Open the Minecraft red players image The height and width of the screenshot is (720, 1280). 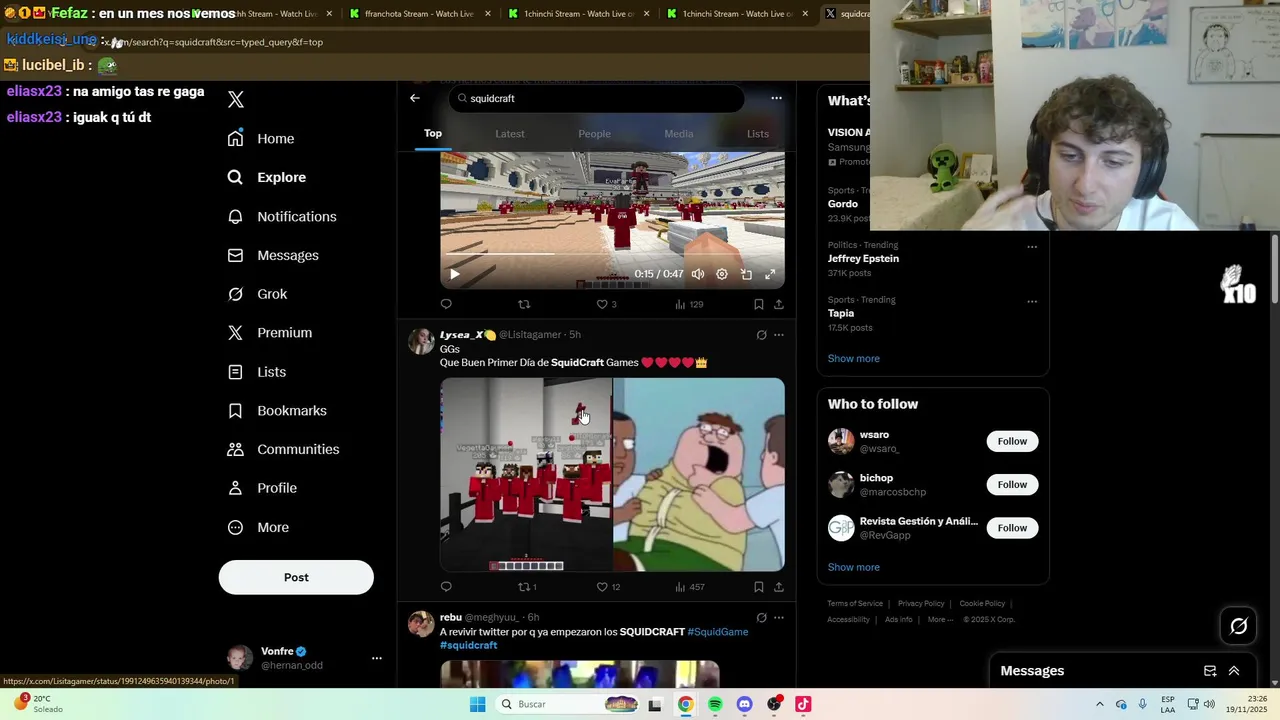click(x=526, y=474)
